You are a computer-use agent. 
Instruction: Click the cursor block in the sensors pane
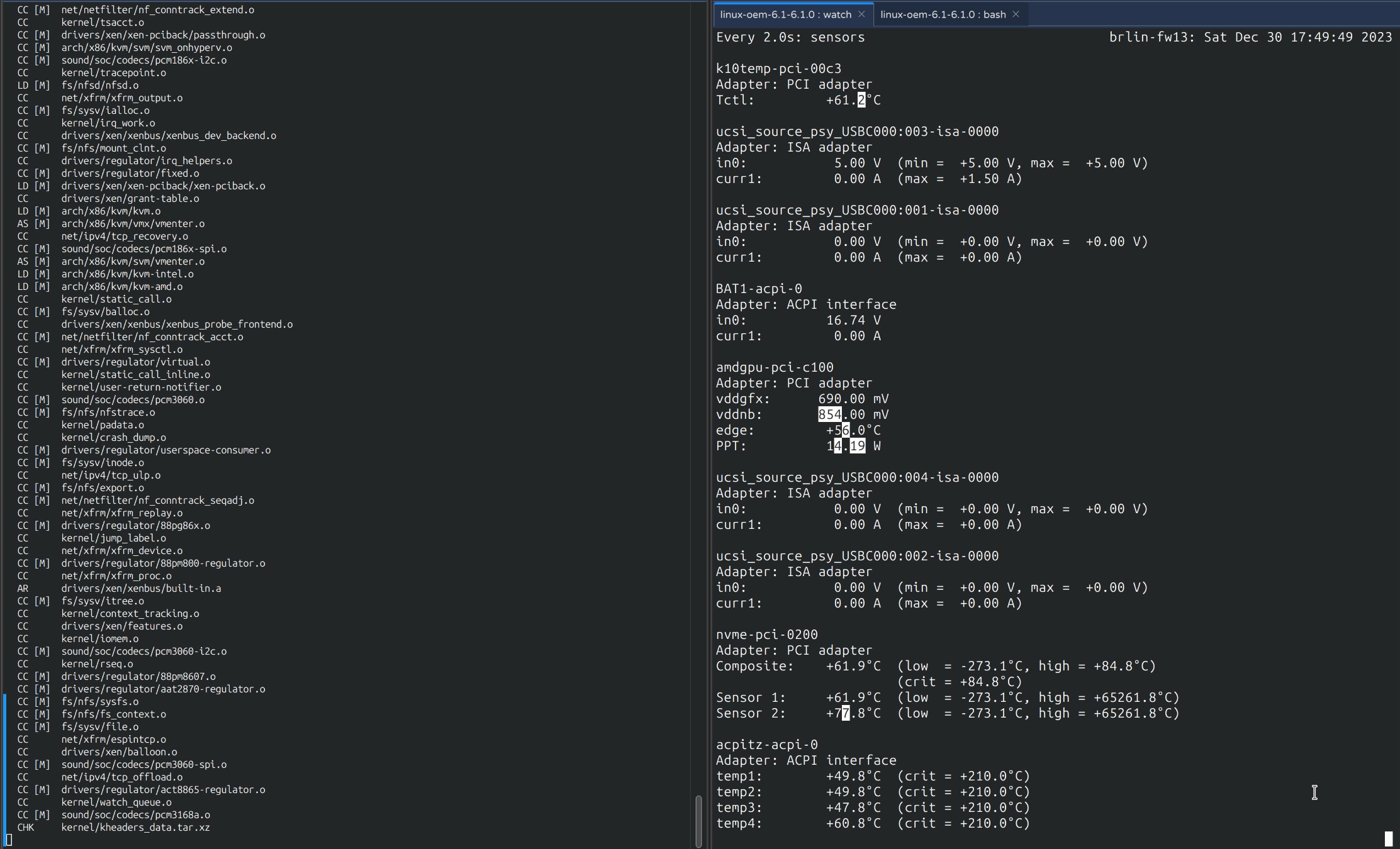point(1388,838)
